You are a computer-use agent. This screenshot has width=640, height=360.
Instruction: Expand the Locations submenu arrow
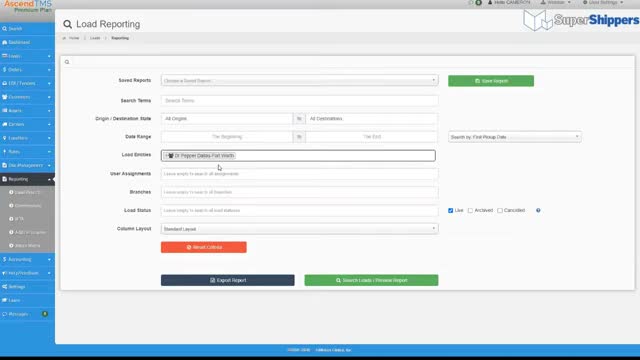(49, 138)
